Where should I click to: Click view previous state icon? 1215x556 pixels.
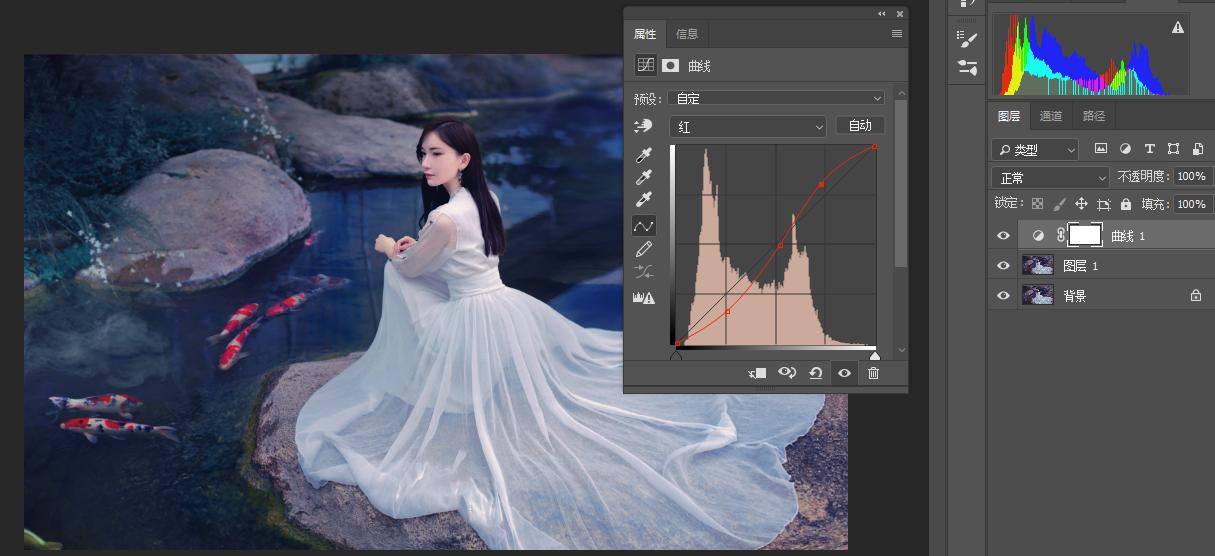(787, 373)
